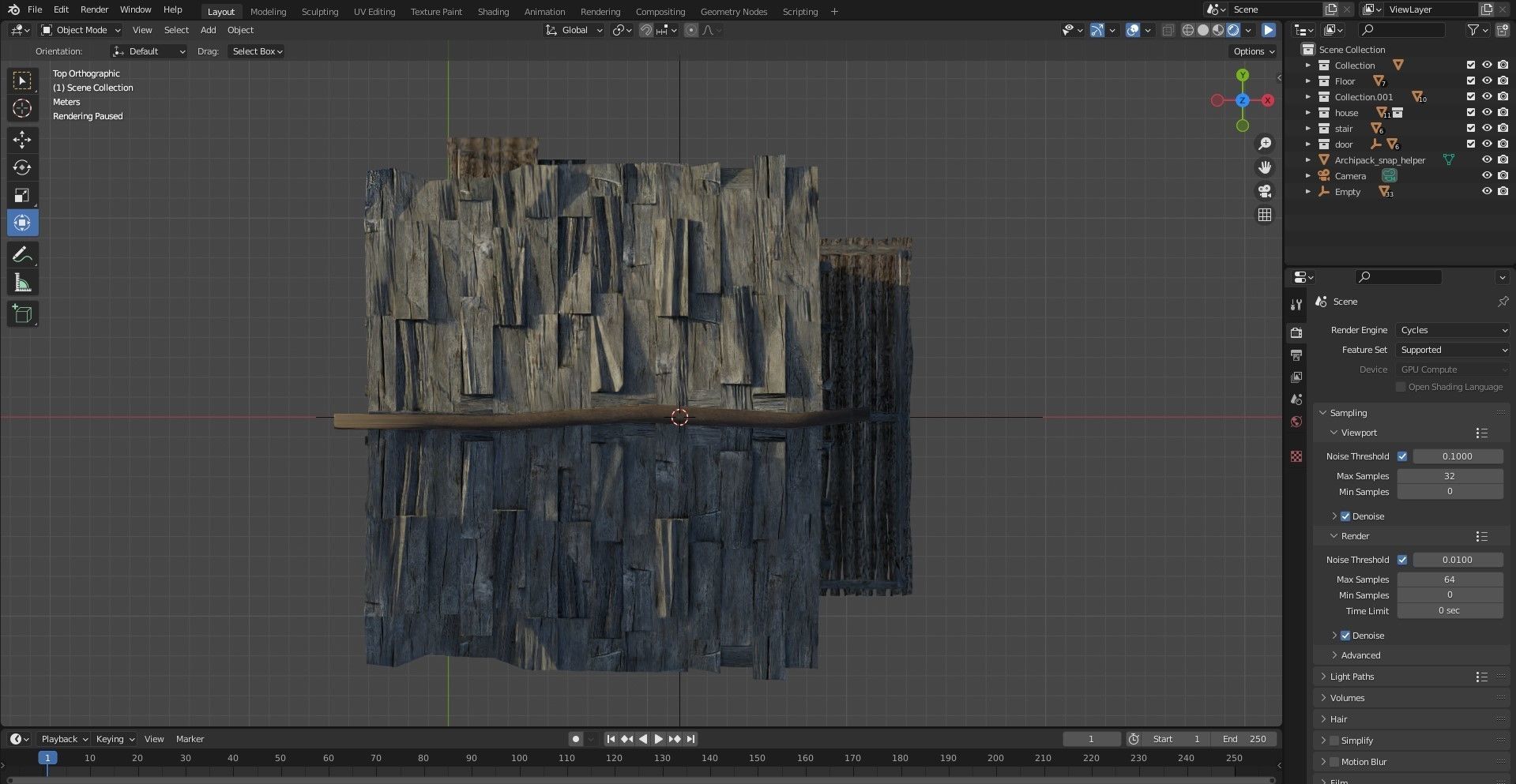Open the Render menu

tap(94, 9)
